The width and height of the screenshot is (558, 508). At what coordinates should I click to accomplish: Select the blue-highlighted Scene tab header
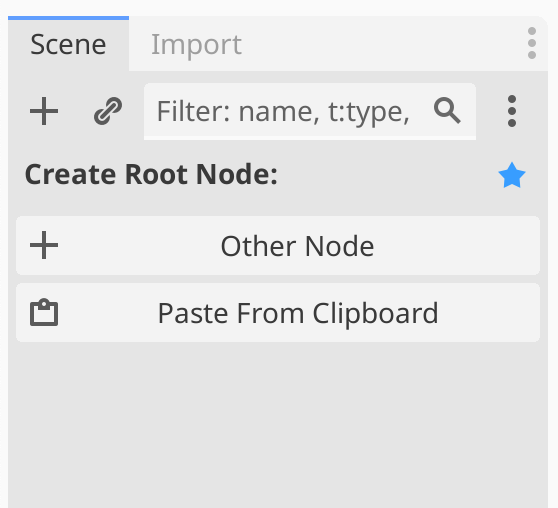[x=68, y=44]
